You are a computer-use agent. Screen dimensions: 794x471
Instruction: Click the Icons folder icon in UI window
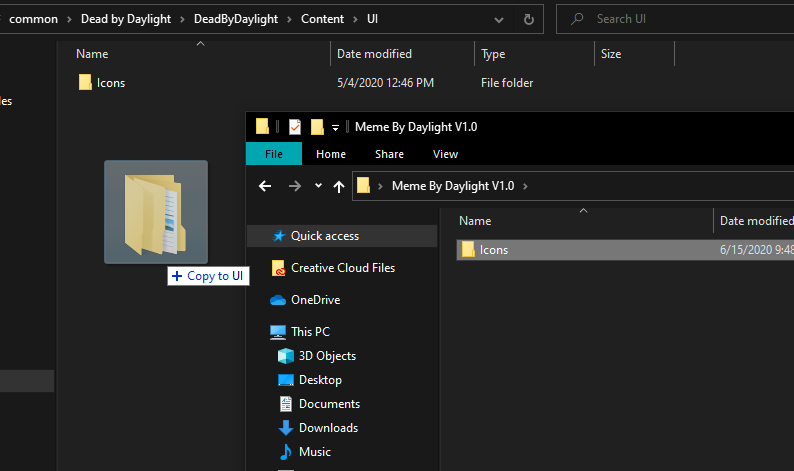coord(85,82)
